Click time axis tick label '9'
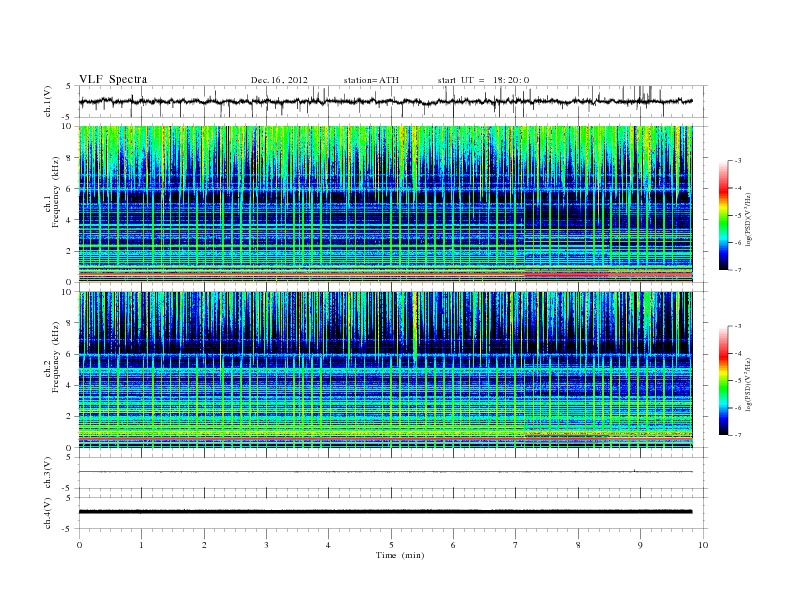This screenshot has height=612, width=792. coord(640,545)
